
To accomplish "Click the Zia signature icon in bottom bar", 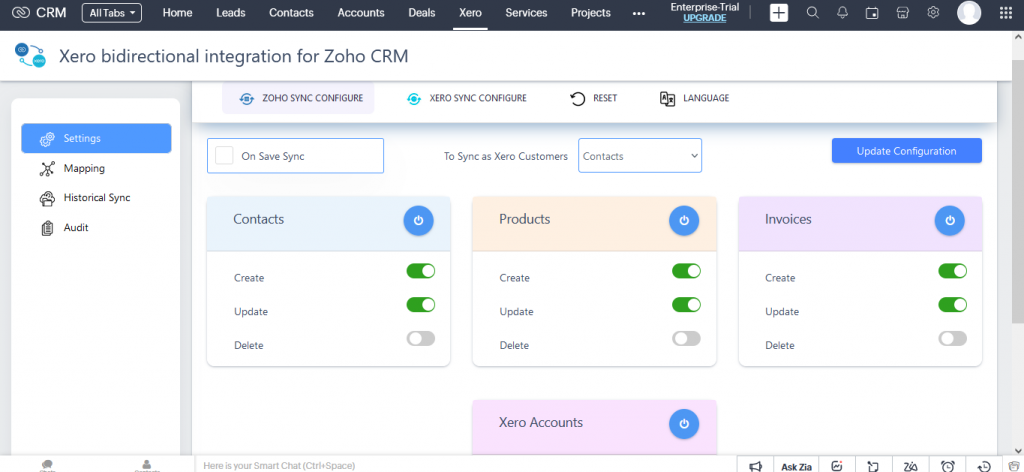I will [910, 465].
